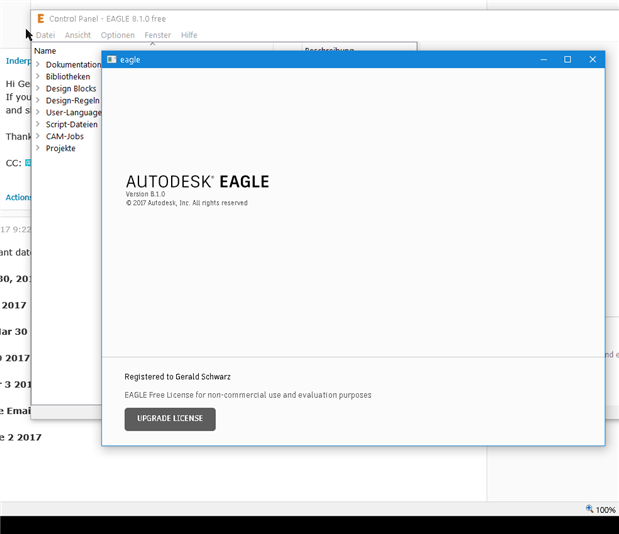Screen dimensions: 619x534
Task: Click the small icon beside CC:
Action: click(x=28, y=162)
